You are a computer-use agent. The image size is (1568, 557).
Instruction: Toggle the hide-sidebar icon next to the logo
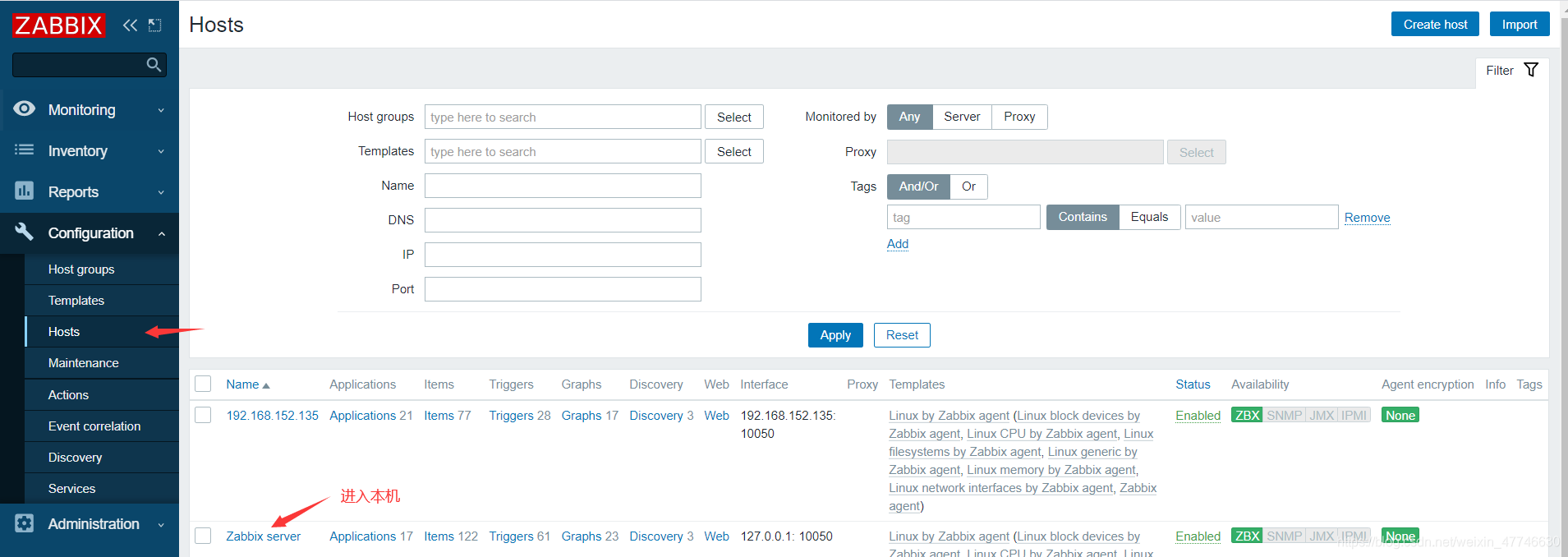pos(154,25)
